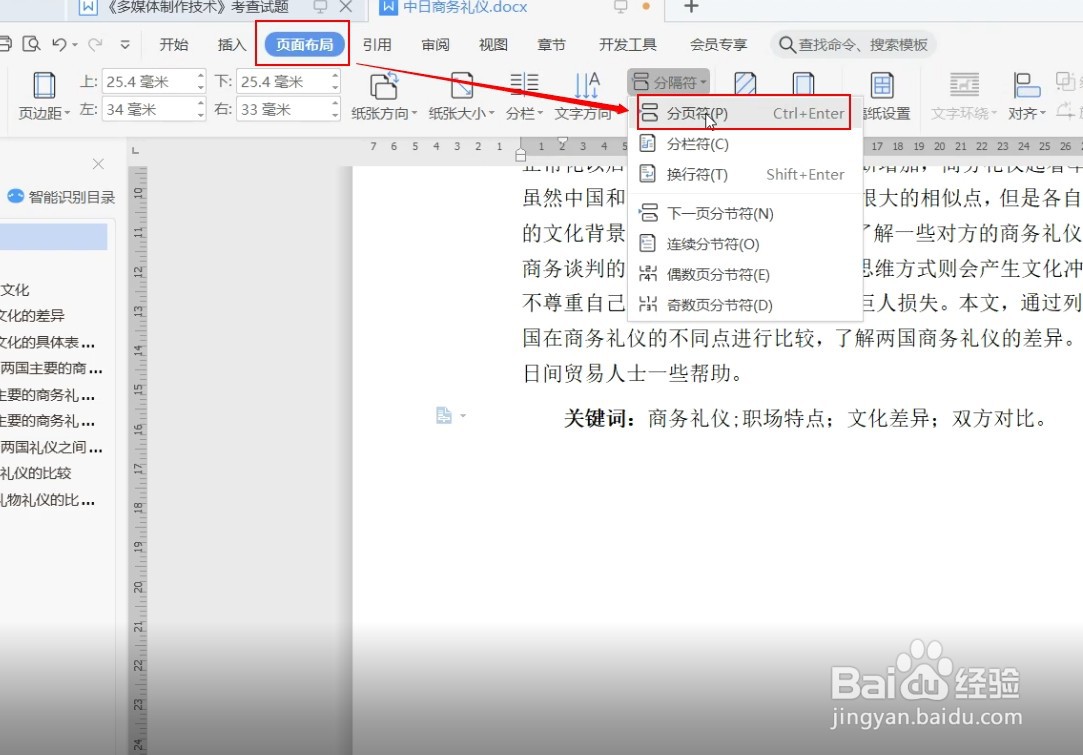The height and width of the screenshot is (755, 1083).
Task: Decrease left margin with stepper arrow
Action: click(200, 115)
